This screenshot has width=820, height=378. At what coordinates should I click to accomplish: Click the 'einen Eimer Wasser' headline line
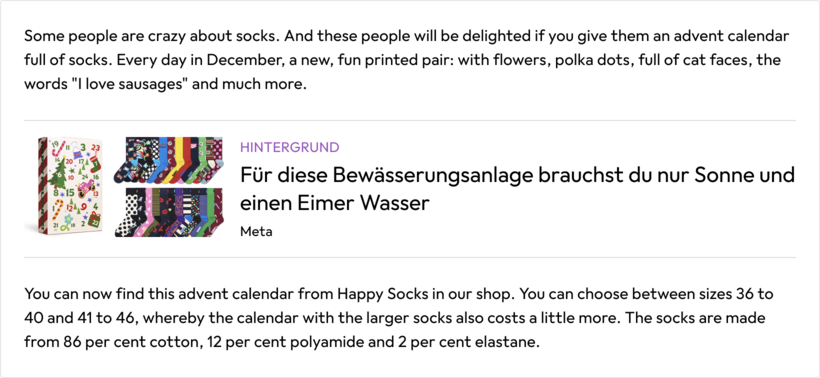tap(335, 203)
